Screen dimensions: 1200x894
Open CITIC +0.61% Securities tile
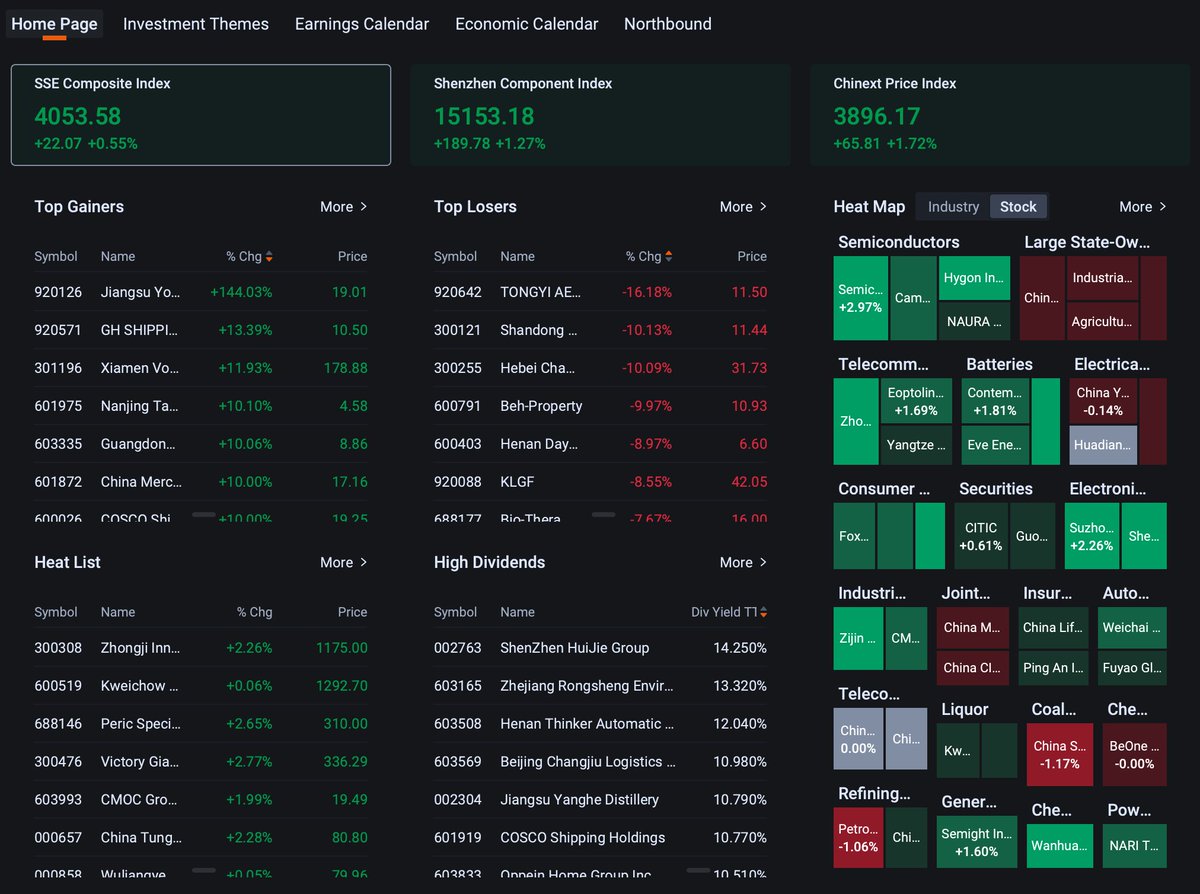point(981,536)
